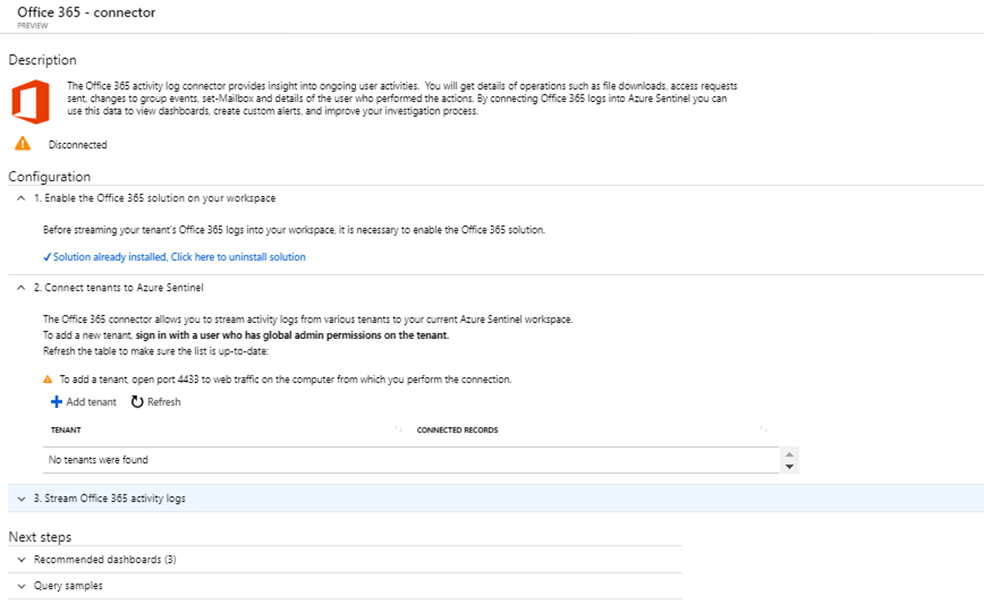The height and width of the screenshot is (613, 984).
Task: Click the bold global admin permissions text
Action: (292, 335)
